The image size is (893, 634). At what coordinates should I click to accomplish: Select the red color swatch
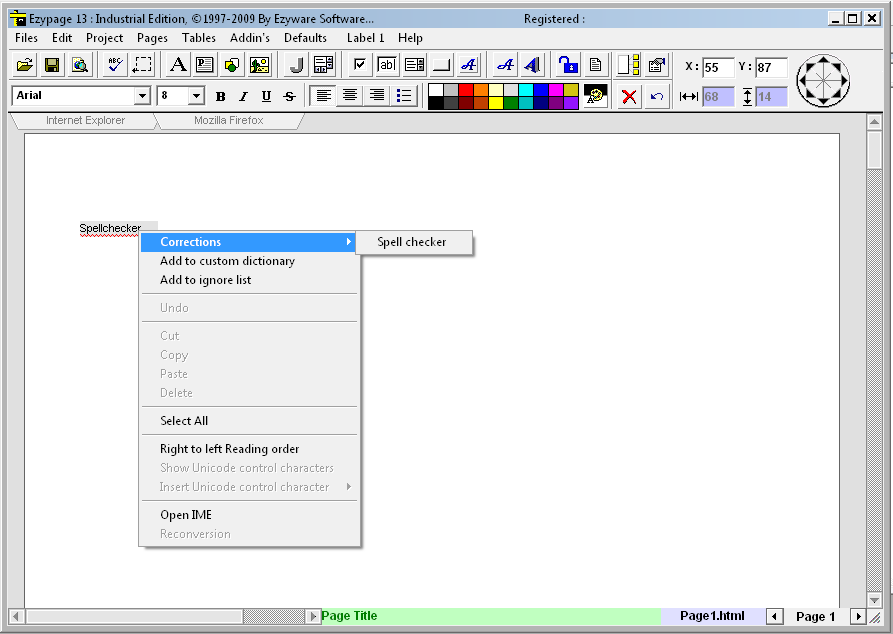coord(466,90)
